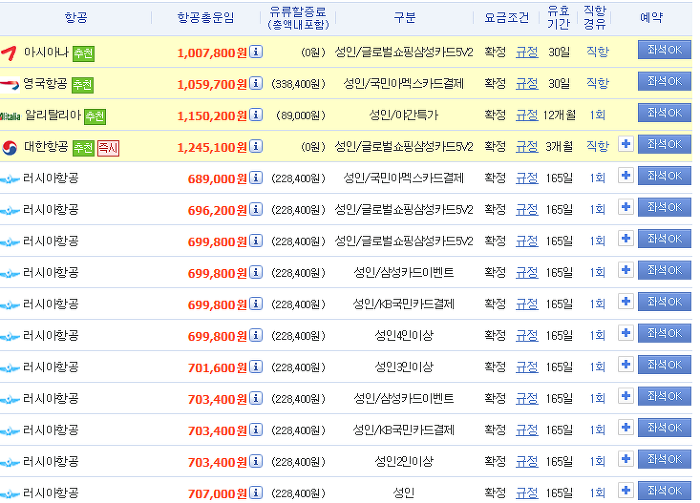The image size is (700, 503).
Task: Open fare info icon beside 1,059,700원
Action: point(256,83)
